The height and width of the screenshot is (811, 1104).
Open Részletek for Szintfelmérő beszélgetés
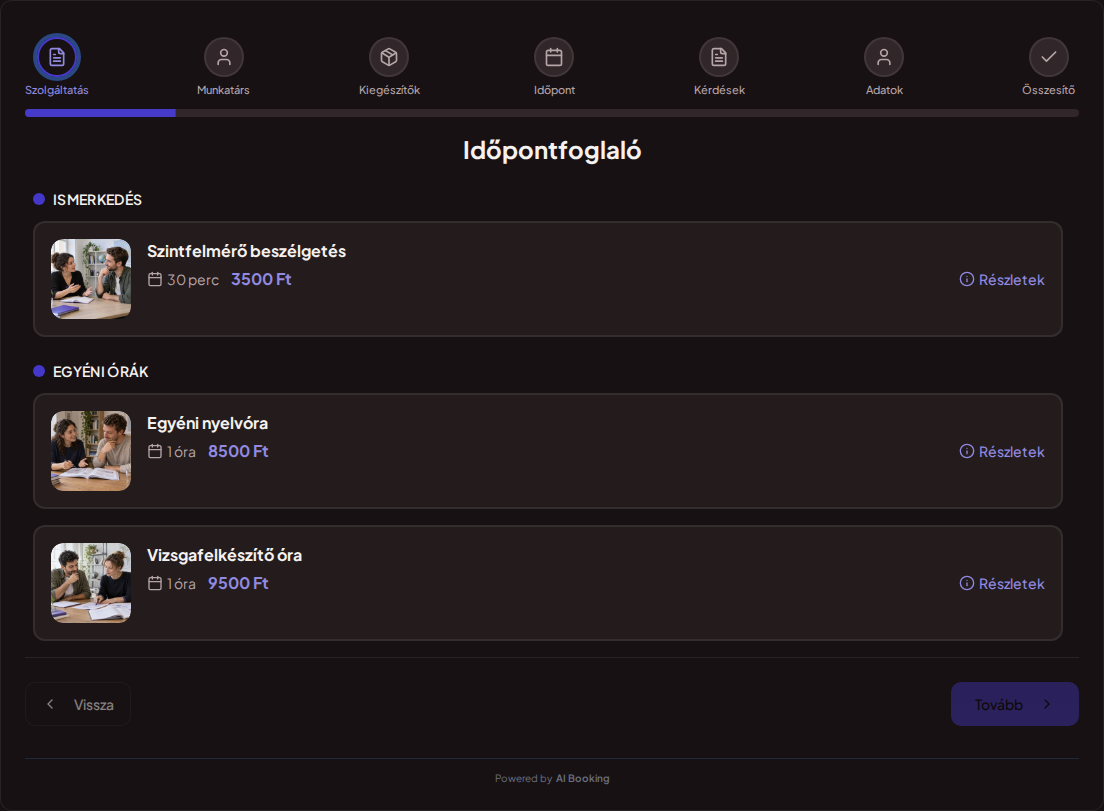(x=1002, y=279)
